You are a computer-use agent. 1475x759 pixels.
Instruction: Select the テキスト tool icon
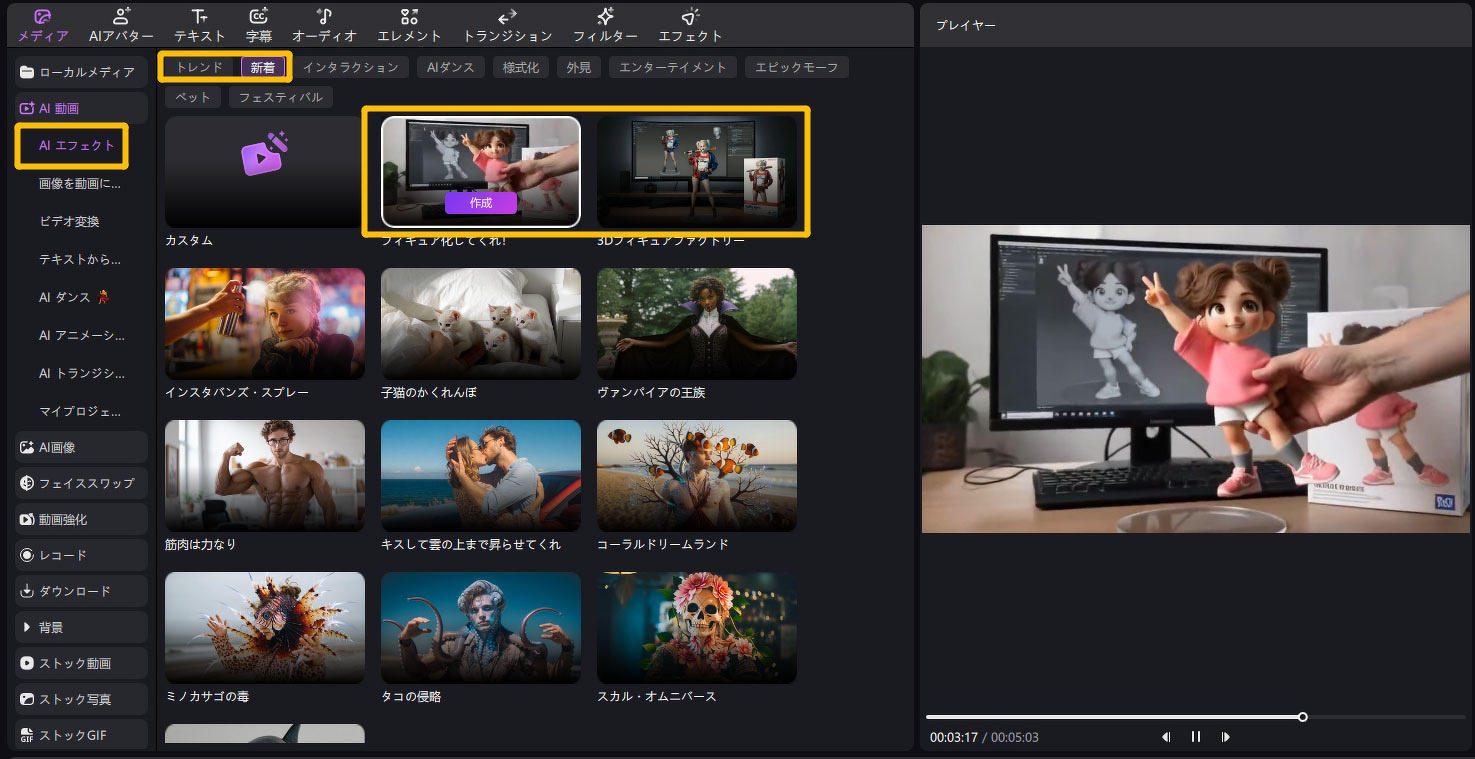[200, 25]
